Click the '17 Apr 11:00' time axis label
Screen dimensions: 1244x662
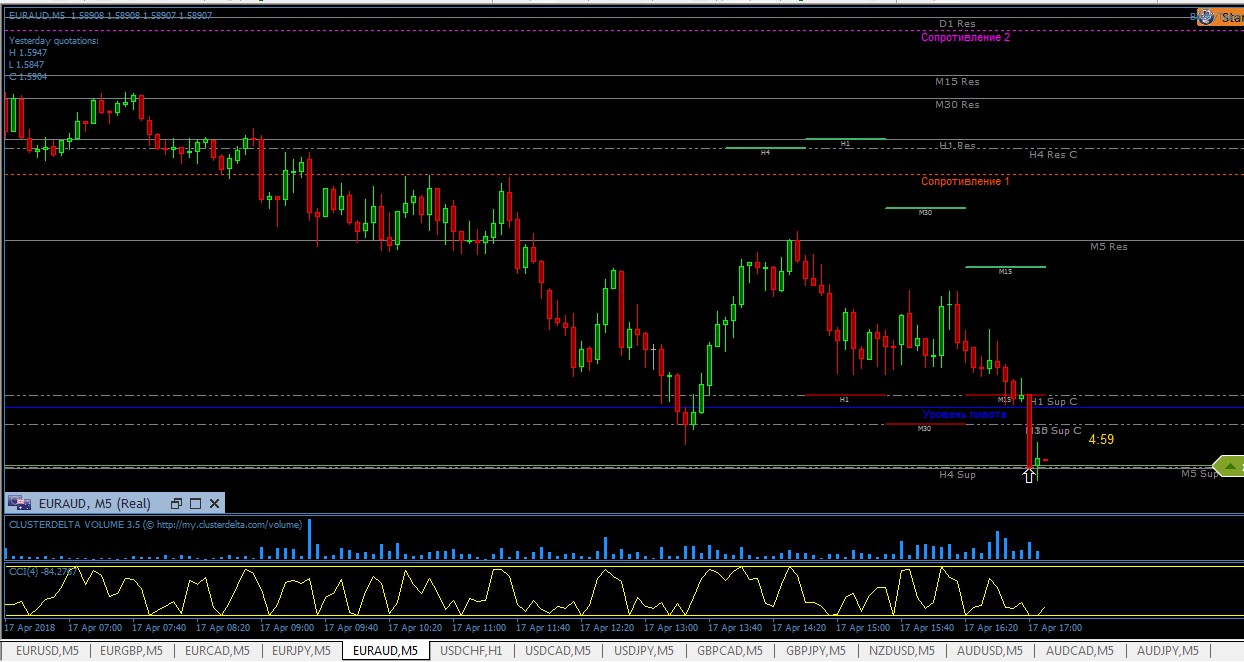[479, 628]
